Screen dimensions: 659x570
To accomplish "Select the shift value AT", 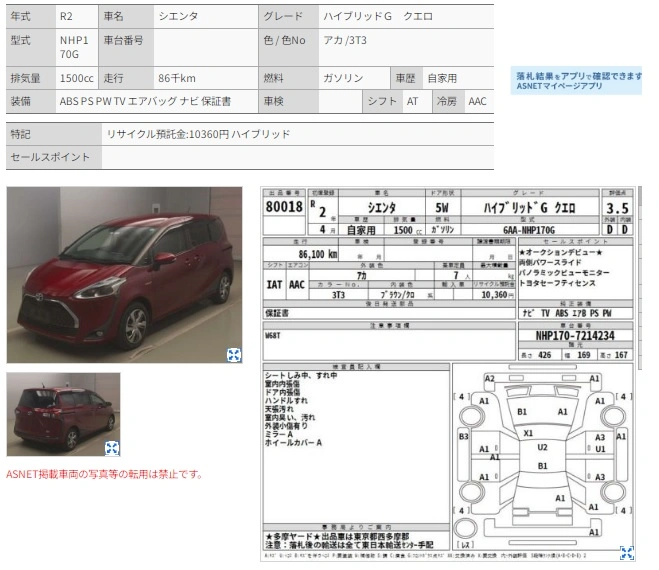I will tap(412, 101).
